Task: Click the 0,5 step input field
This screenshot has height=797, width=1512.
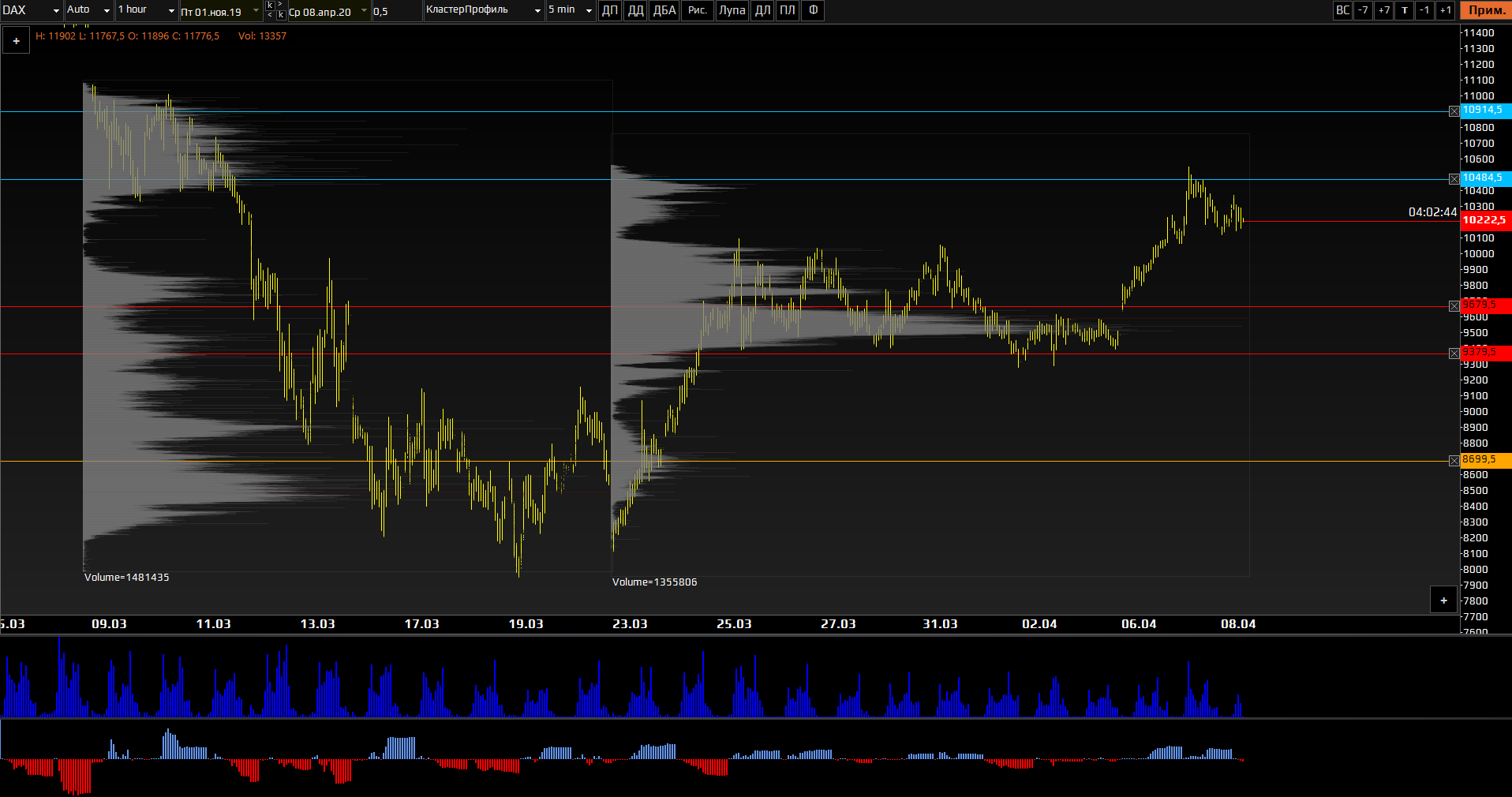Action: (x=396, y=11)
